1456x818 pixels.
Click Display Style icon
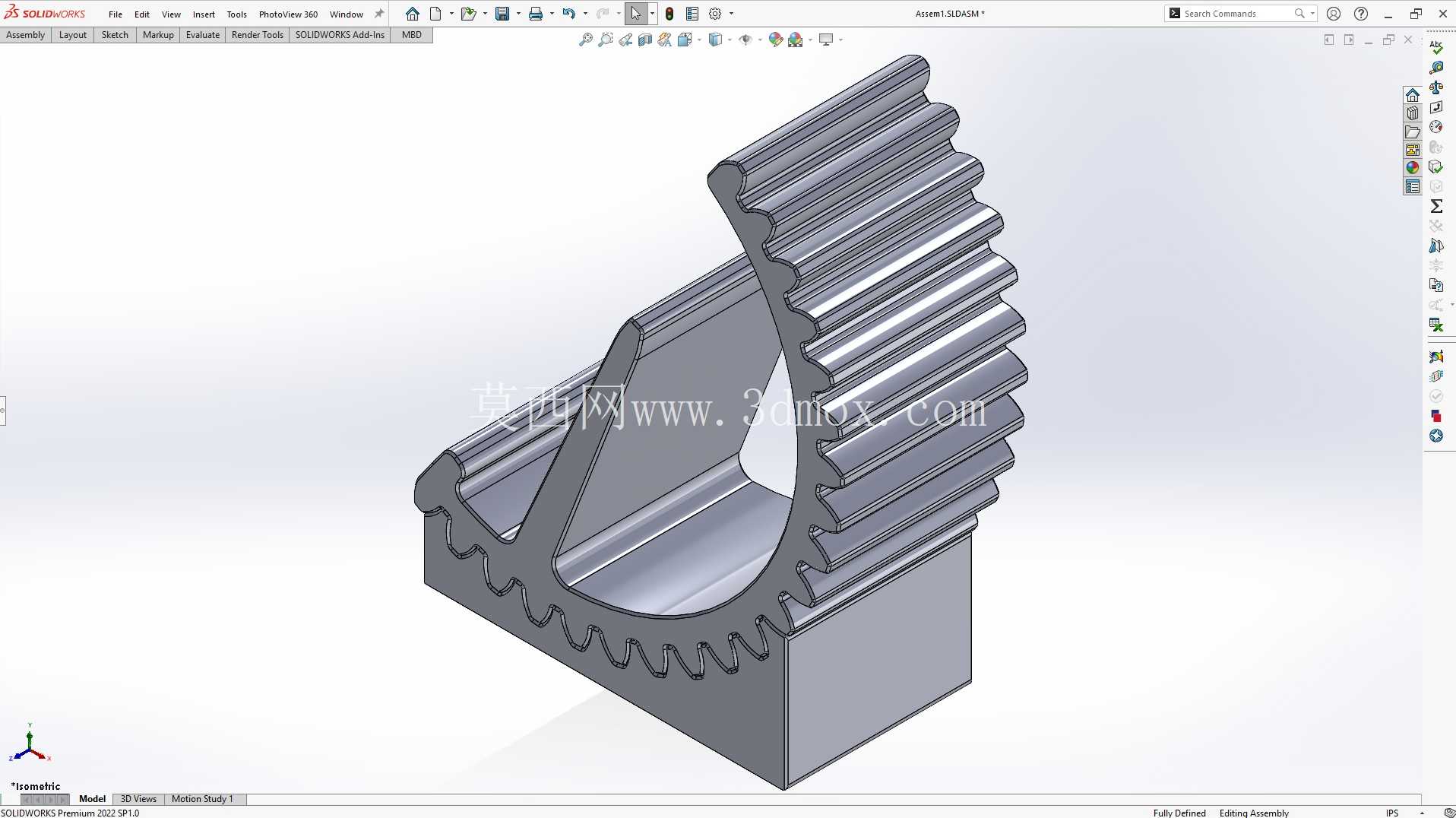[715, 40]
